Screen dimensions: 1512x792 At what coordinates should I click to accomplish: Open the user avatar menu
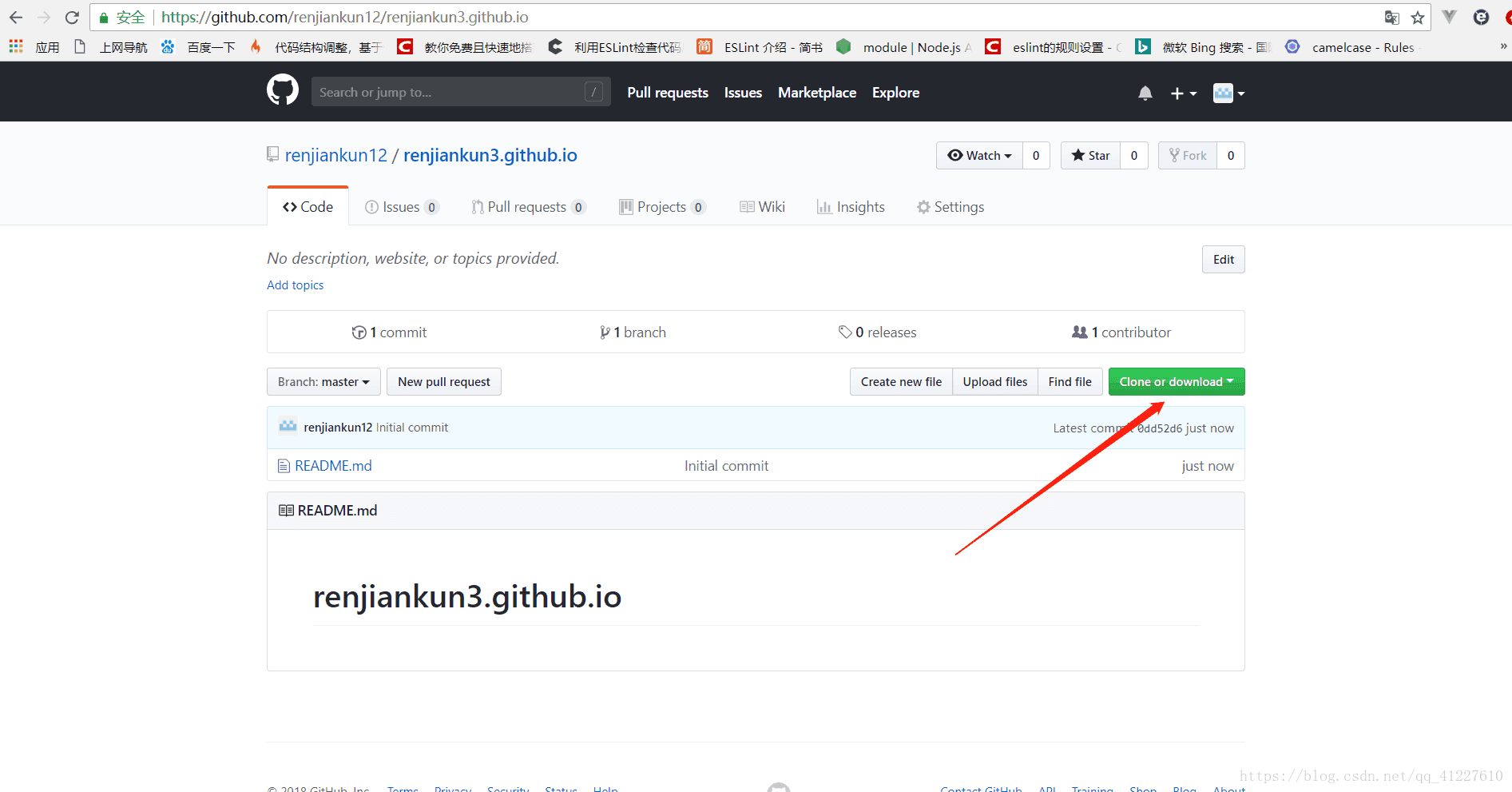pos(1229,94)
